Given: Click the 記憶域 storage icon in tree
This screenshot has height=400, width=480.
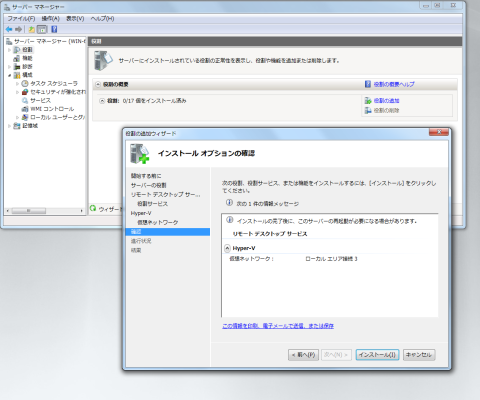Looking at the screenshot, I should (x=17, y=126).
